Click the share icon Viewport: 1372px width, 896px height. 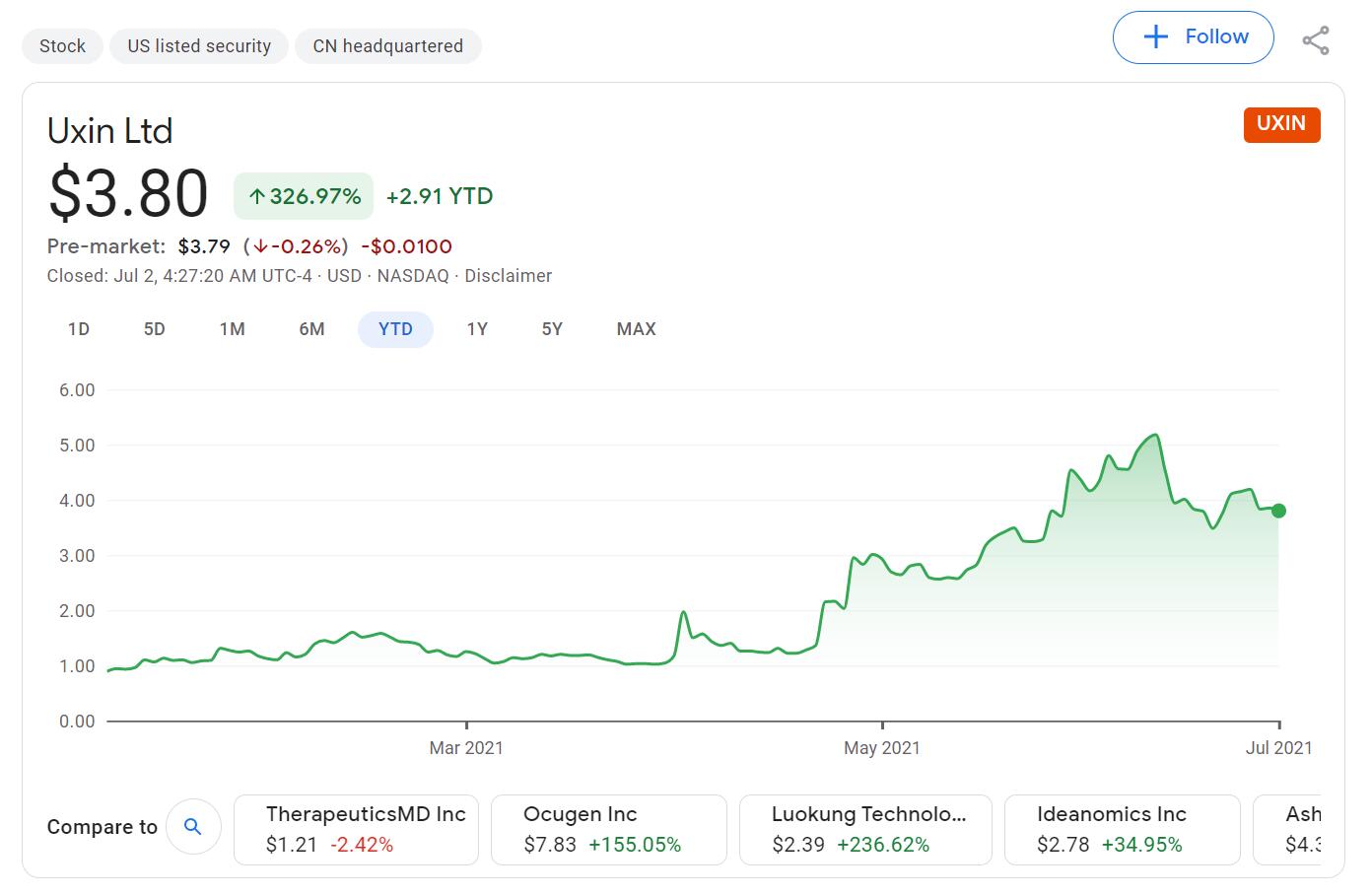tap(1315, 40)
